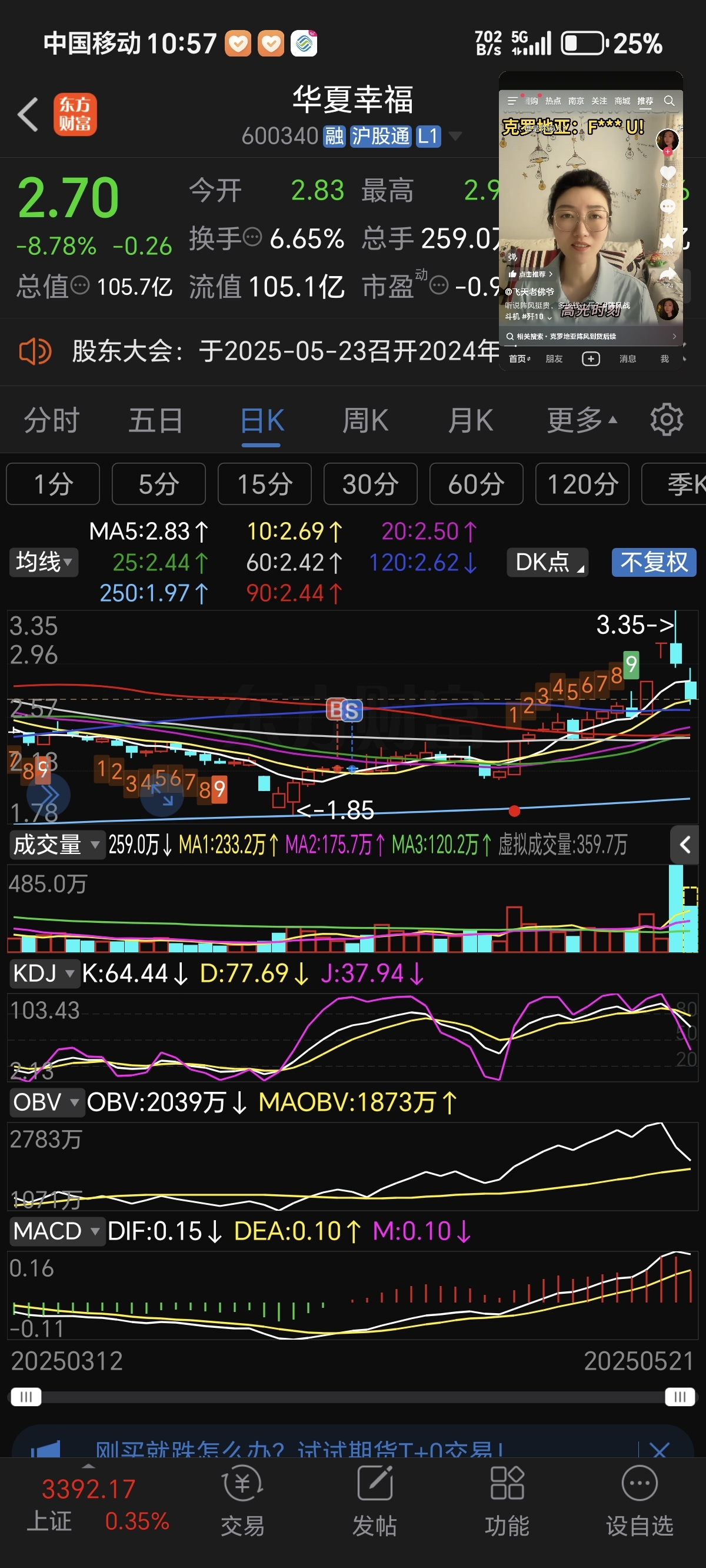Tap the L1 level badge
Viewport: 706px width, 1568px height.
click(x=428, y=136)
